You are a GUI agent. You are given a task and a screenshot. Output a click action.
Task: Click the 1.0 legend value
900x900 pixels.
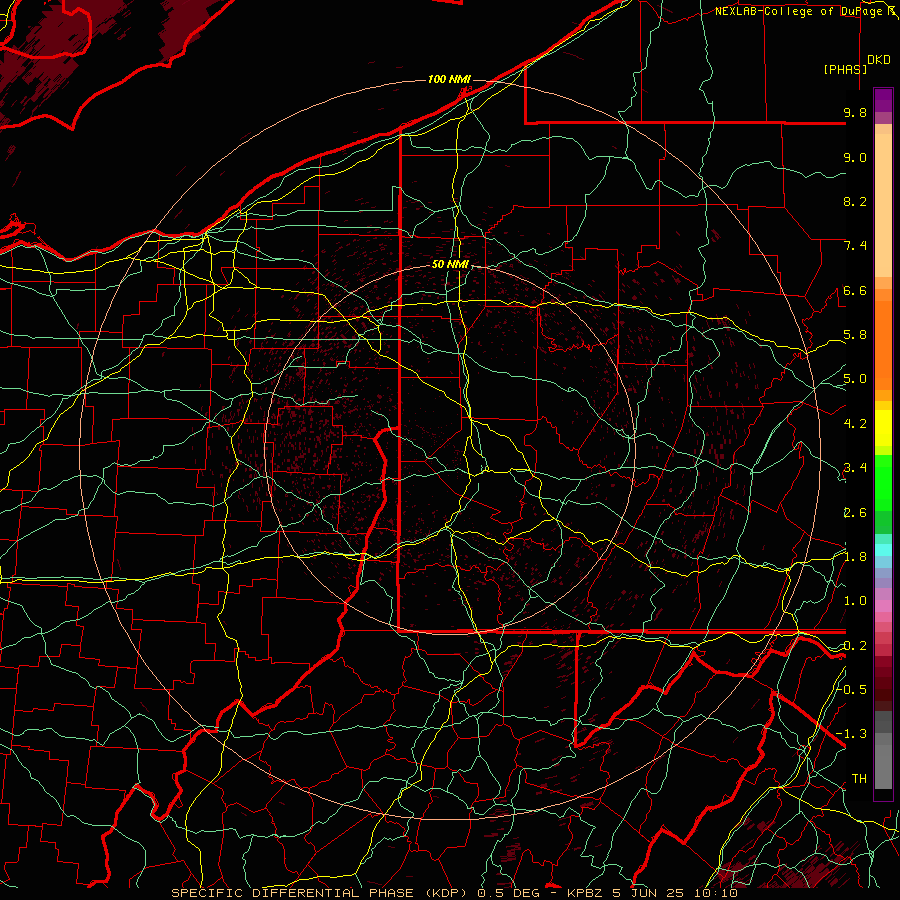pyautogui.click(x=855, y=601)
